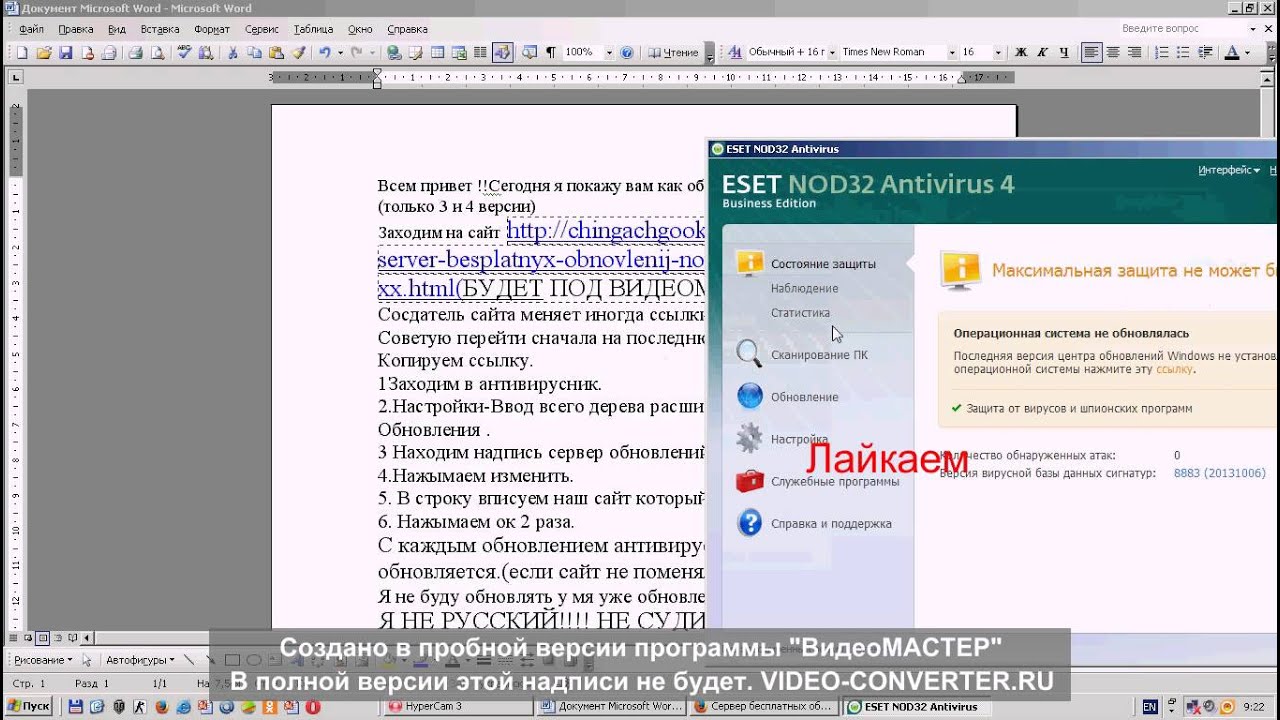Open the Таблица menu

tap(313, 29)
